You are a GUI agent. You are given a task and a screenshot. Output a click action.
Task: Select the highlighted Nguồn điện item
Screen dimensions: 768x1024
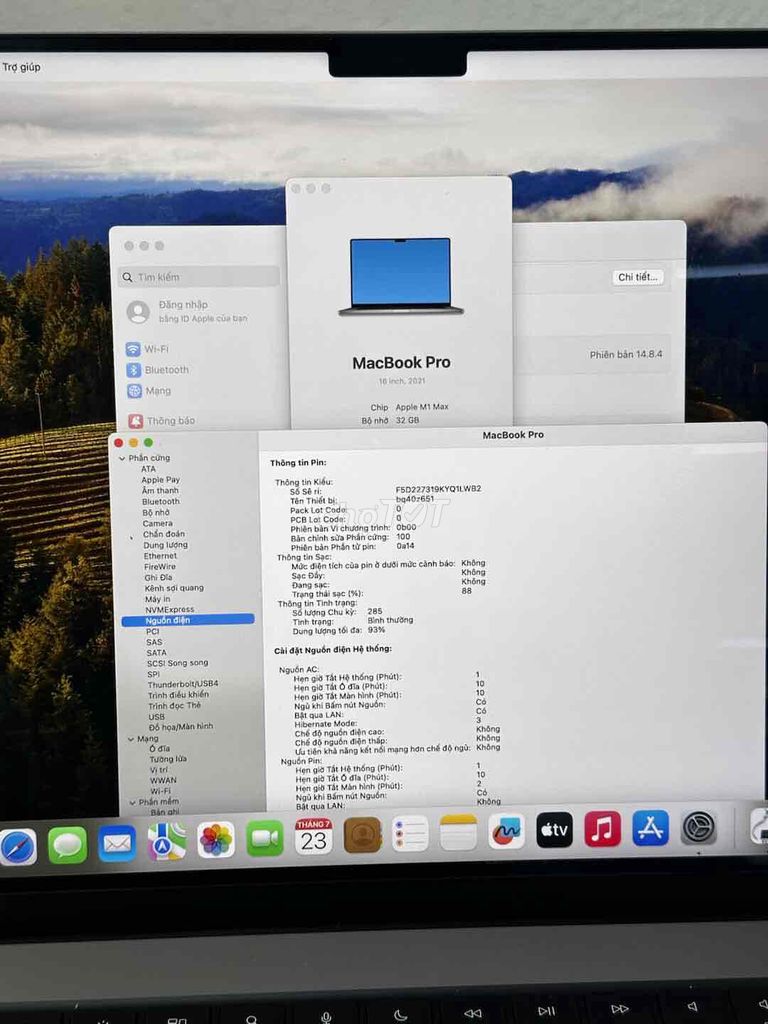click(x=188, y=620)
